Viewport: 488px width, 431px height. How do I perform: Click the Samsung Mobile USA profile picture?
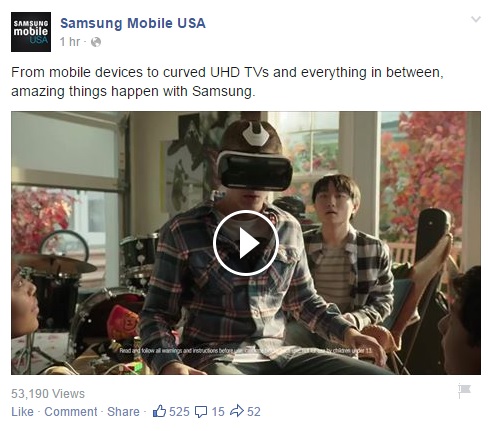pos(31,32)
